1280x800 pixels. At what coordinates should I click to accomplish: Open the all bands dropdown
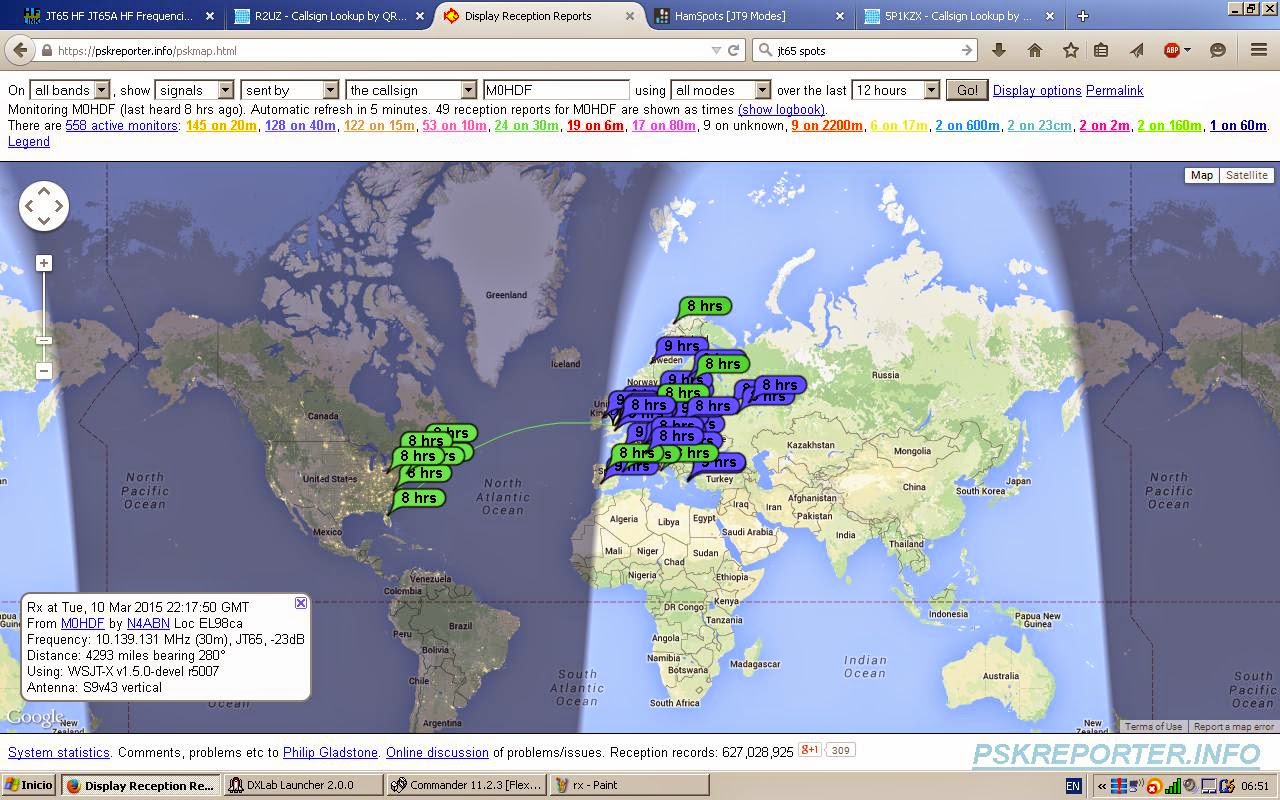(x=70, y=90)
